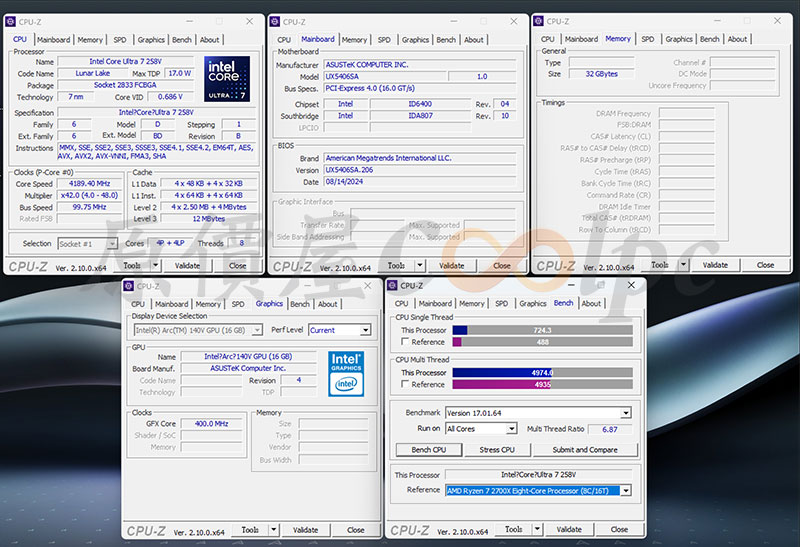
Task: Click CPU-Z app icon in Memory window titlebar
Action: (539, 21)
